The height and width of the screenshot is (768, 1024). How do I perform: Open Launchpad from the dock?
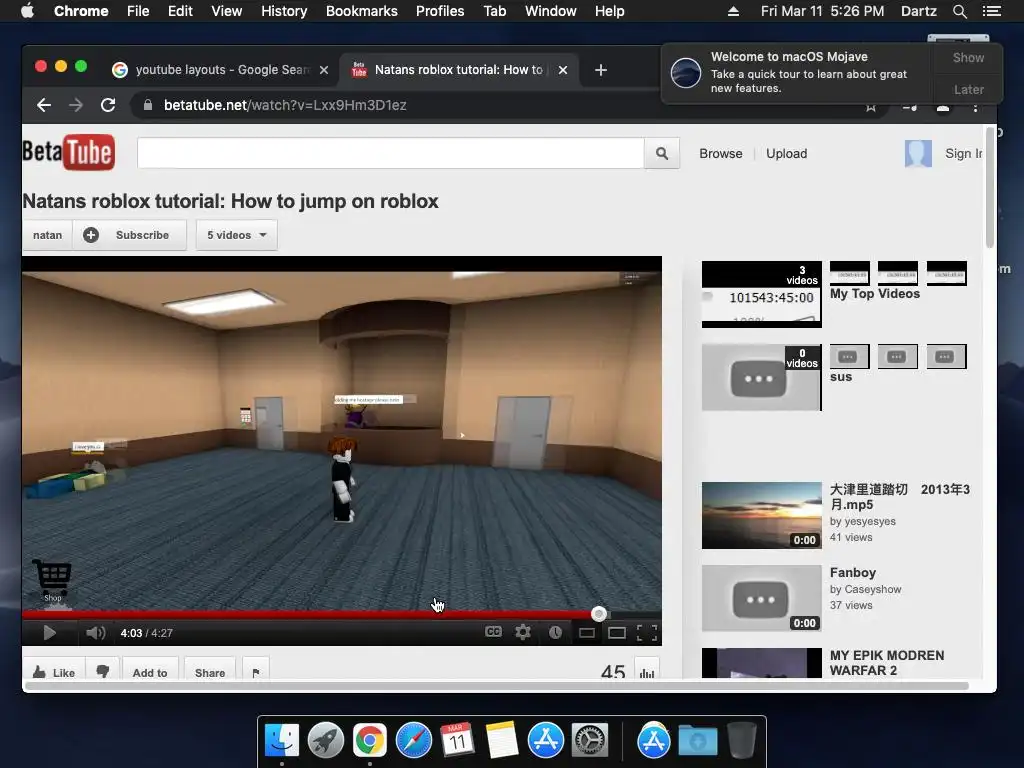326,741
